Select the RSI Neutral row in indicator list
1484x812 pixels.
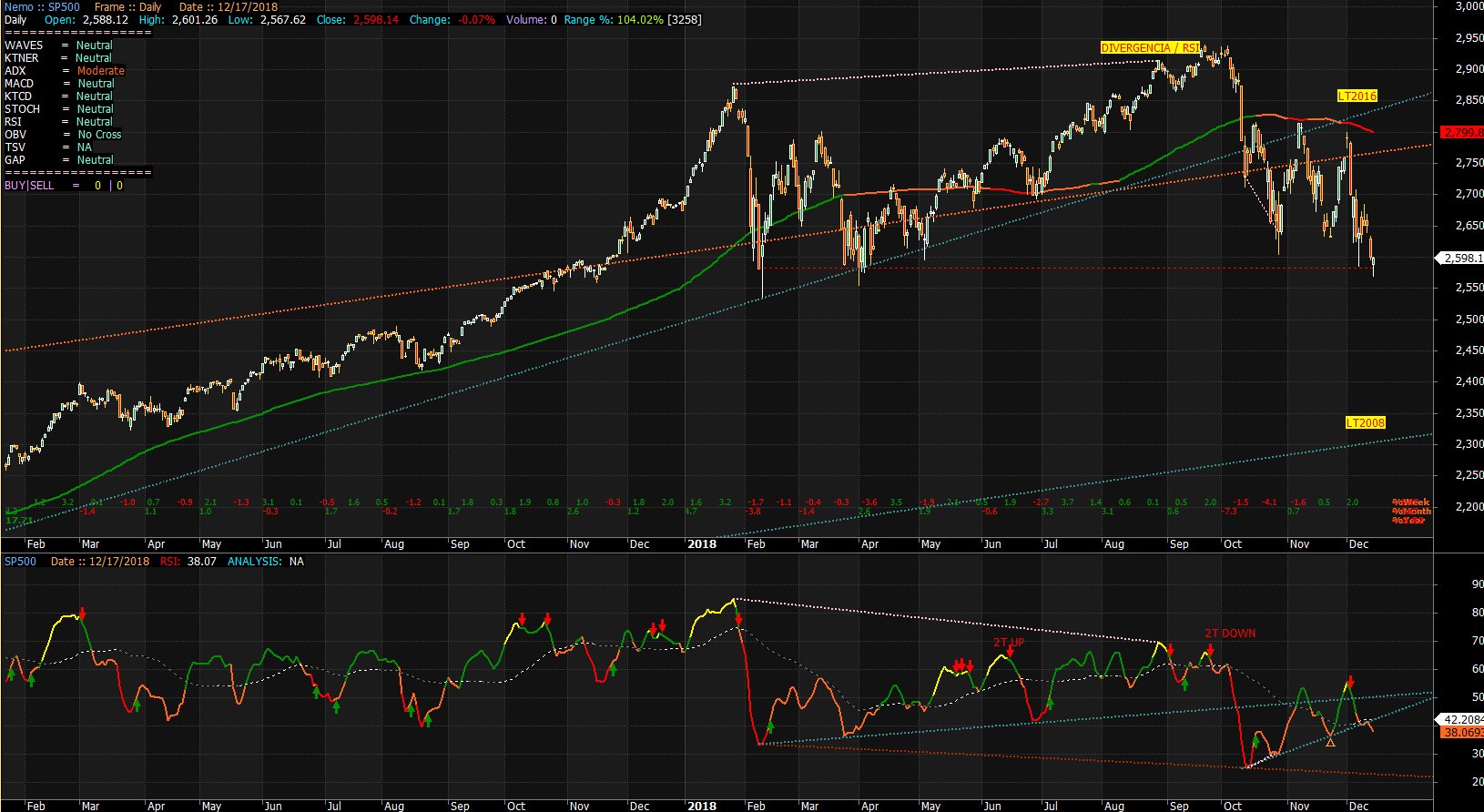click(x=59, y=121)
